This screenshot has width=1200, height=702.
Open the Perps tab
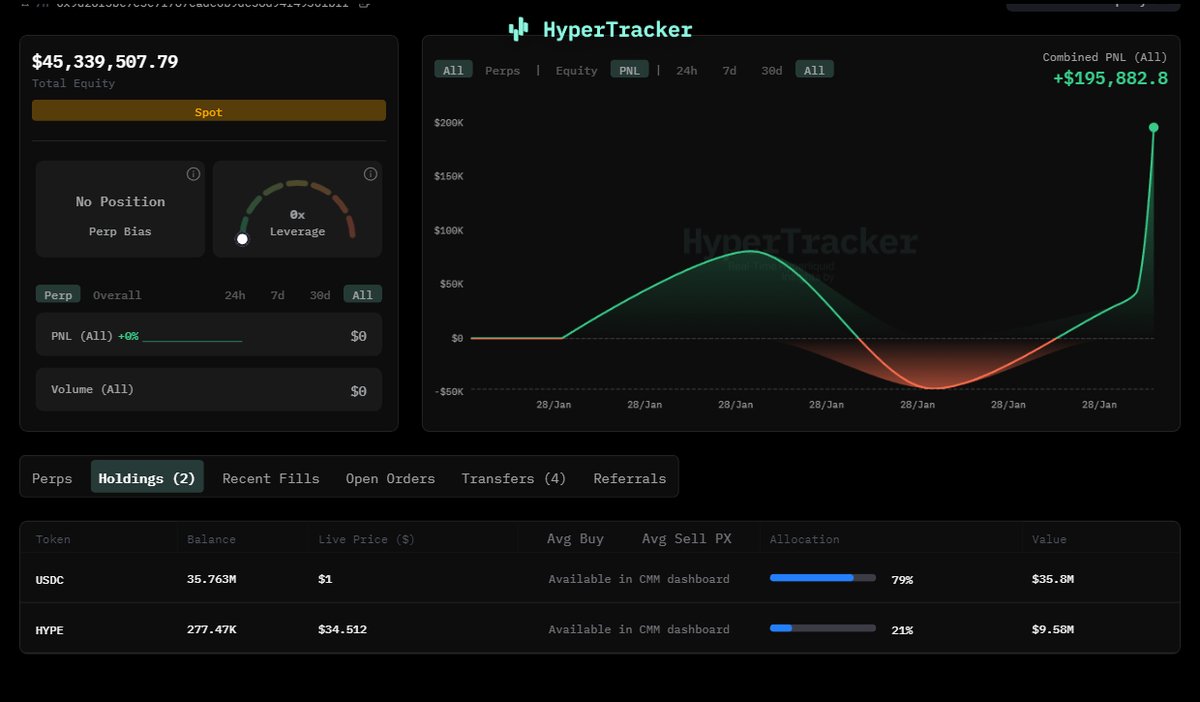(x=52, y=478)
